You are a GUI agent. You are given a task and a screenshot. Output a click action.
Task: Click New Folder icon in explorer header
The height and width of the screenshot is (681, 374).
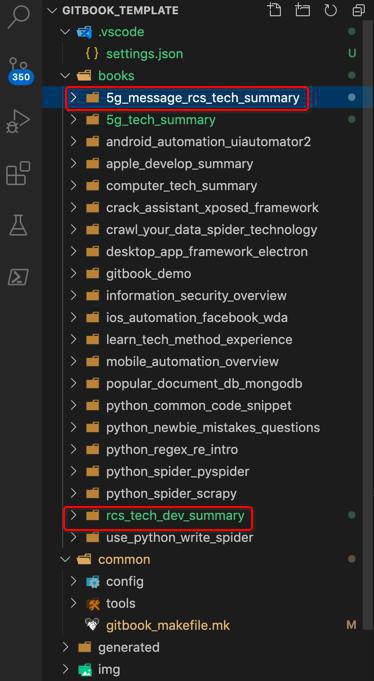click(x=302, y=10)
